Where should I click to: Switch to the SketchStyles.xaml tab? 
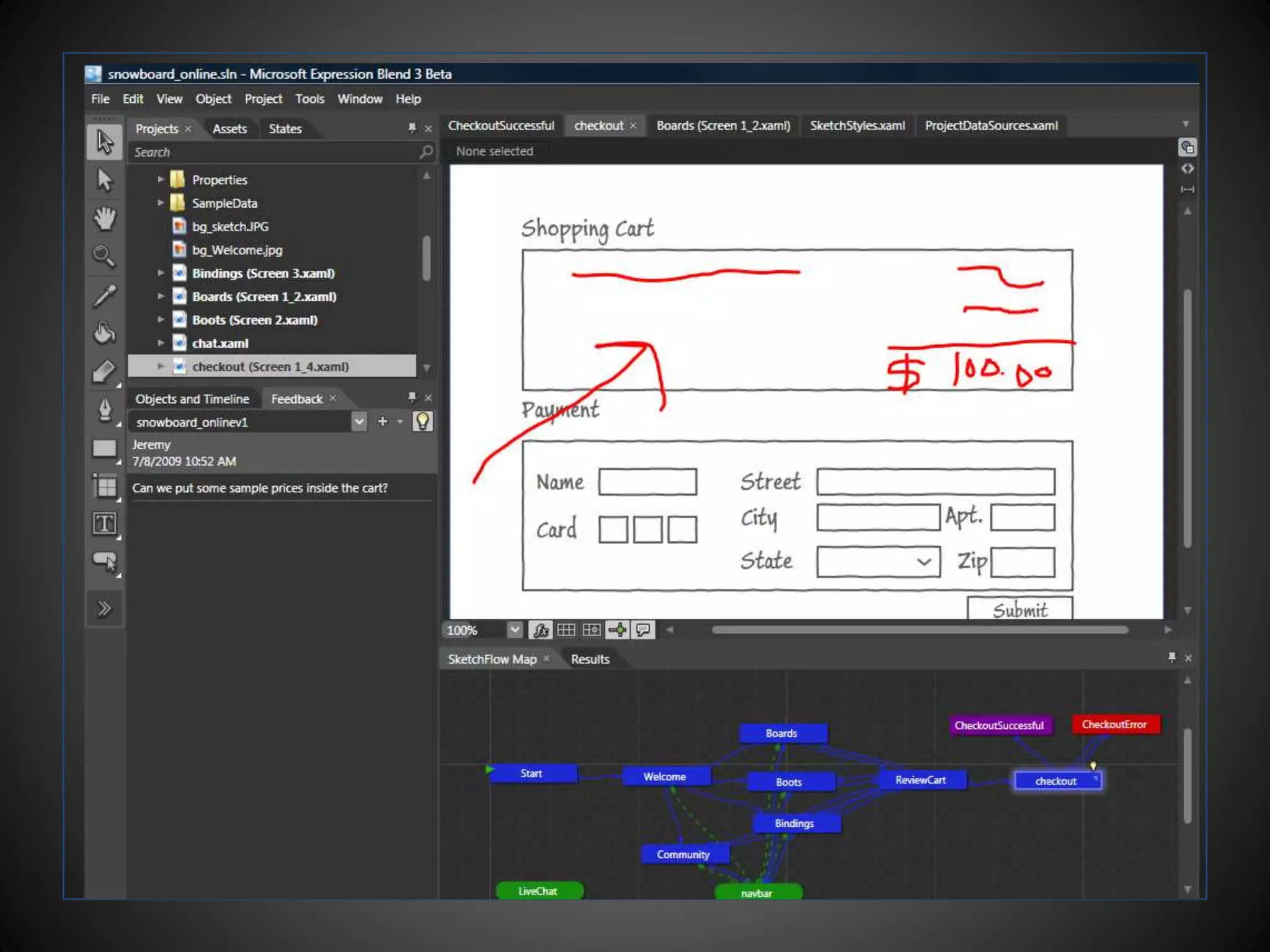857,126
